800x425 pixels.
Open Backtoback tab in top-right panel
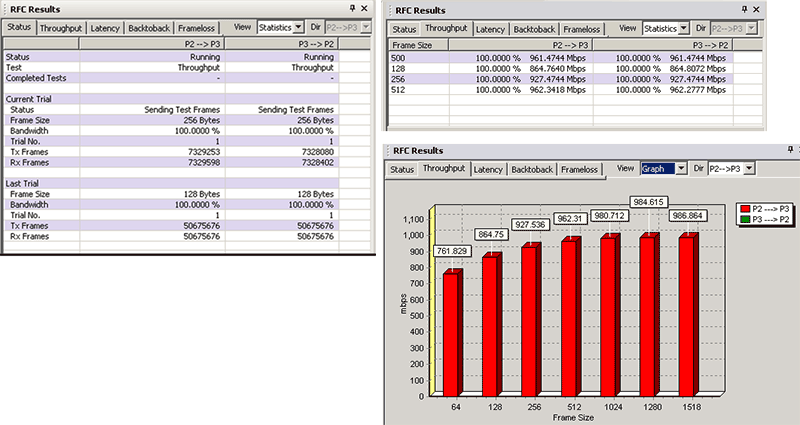tap(534, 30)
